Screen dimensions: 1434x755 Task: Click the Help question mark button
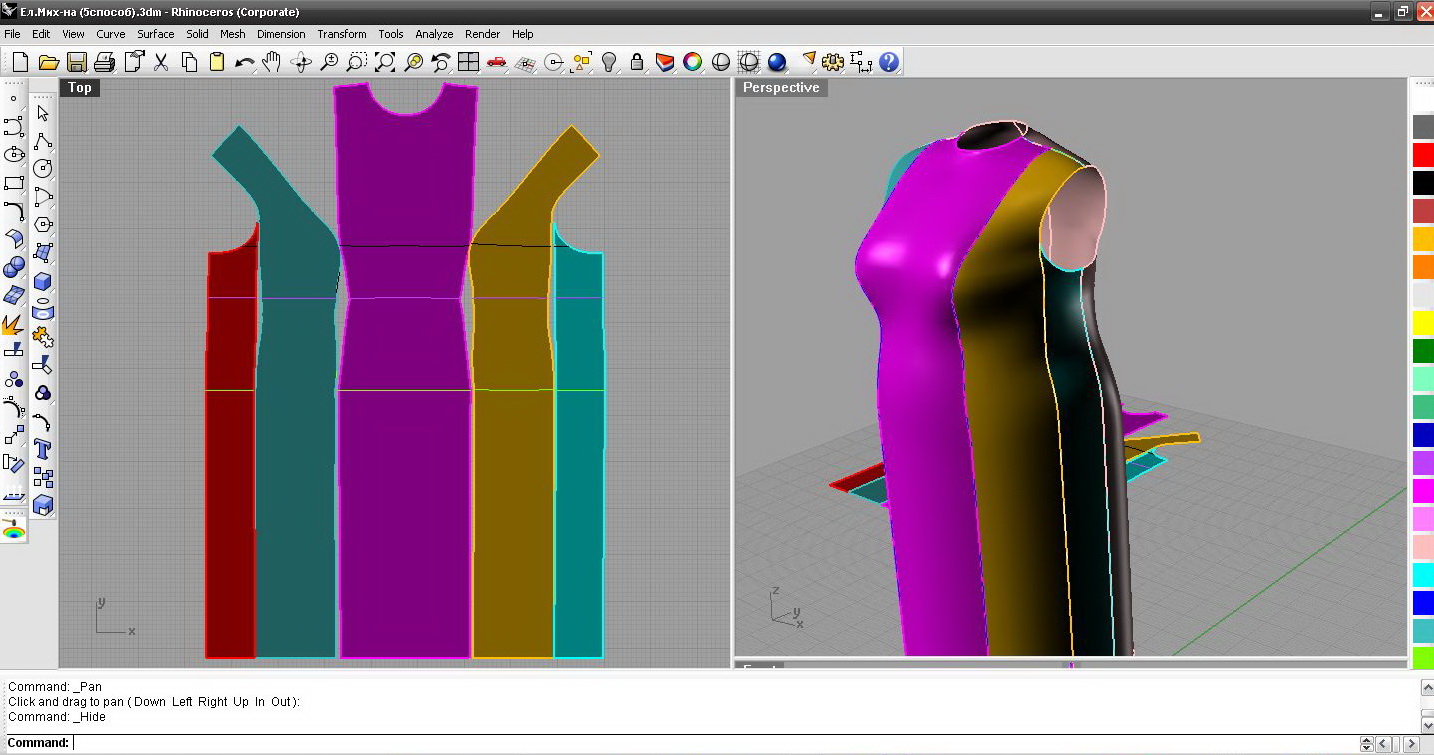[889, 62]
